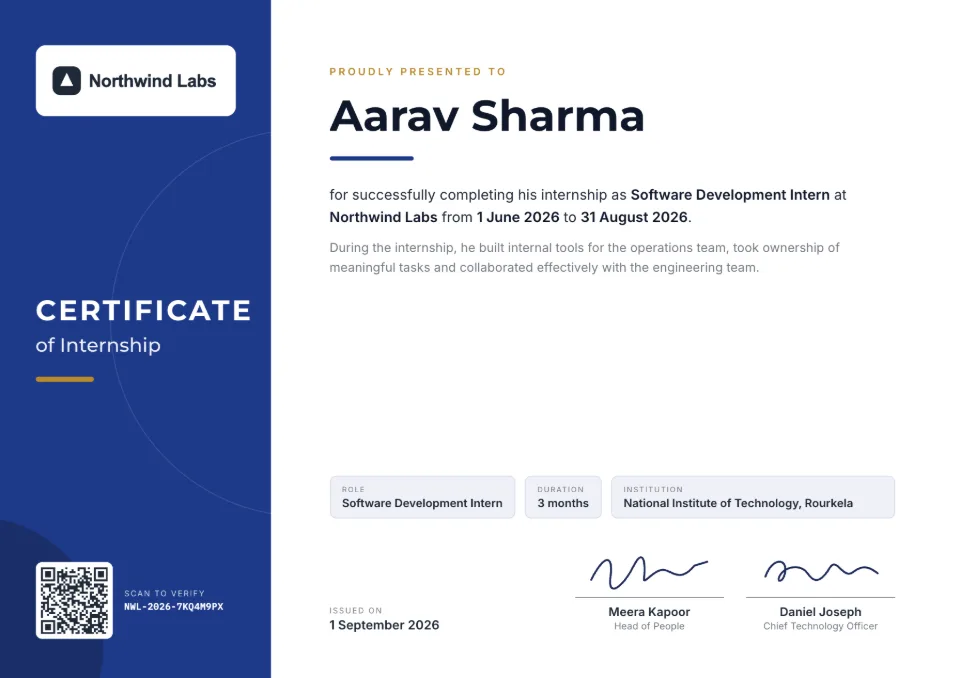Image resolution: width=960 pixels, height=678 pixels.
Task: Click bold 'Software Development Intern' in the sentence
Action: 730,195
